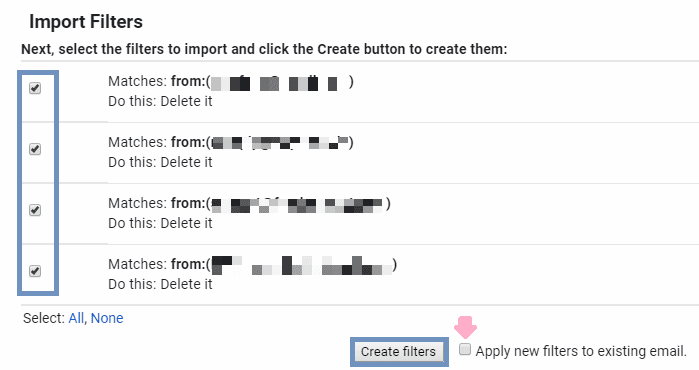
Task: Enable the Apply new filters checkbox
Action: click(465, 349)
